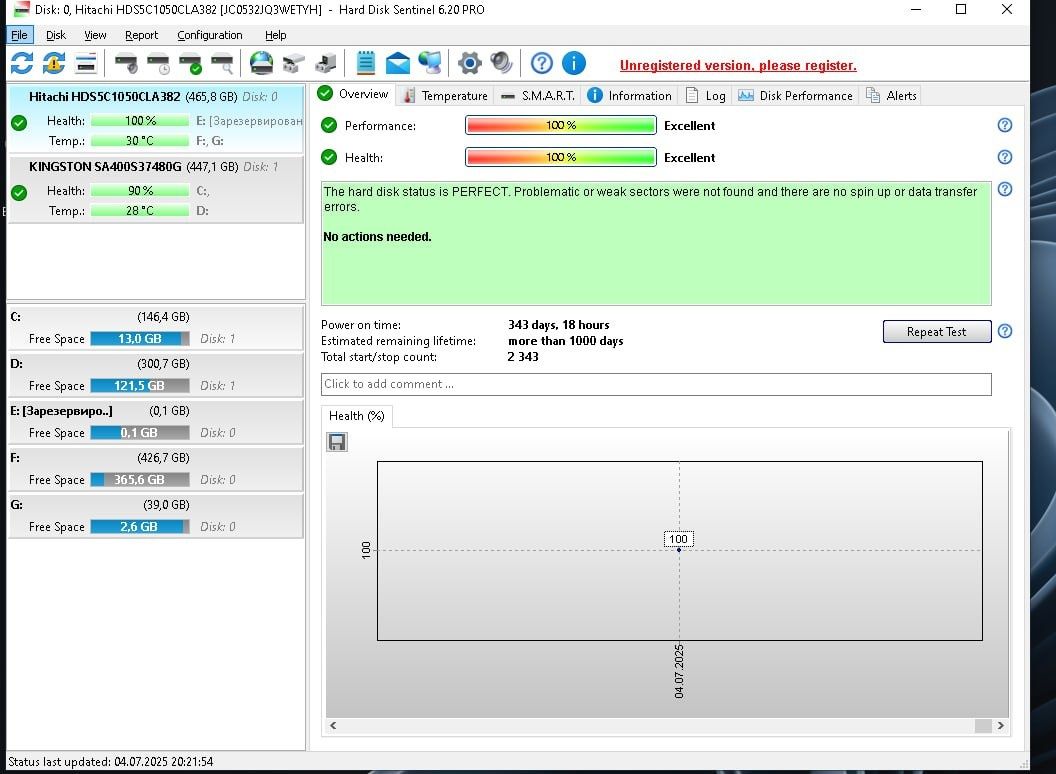
Task: Click the Hitachi Temp. 30 °C bar
Action: click(140, 141)
